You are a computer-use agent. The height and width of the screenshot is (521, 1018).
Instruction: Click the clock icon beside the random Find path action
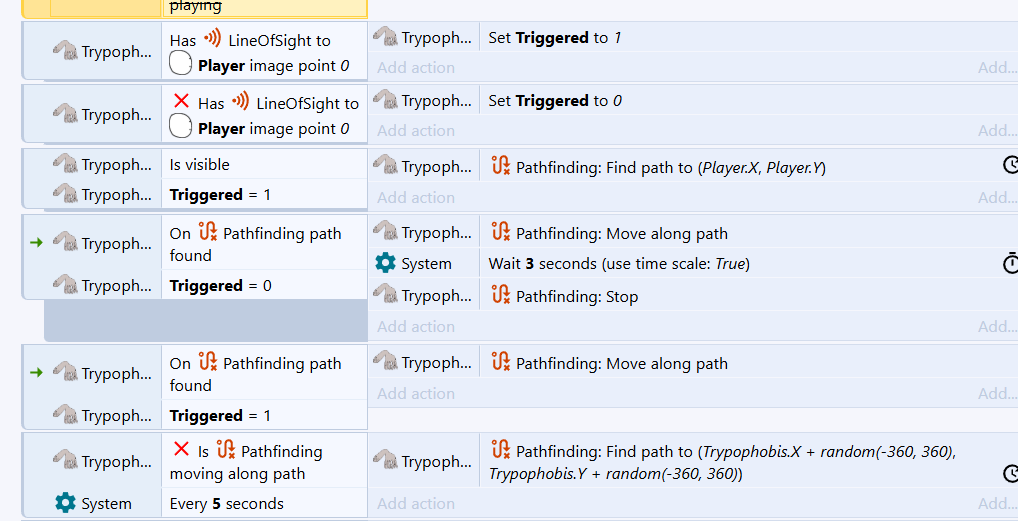point(1010,473)
